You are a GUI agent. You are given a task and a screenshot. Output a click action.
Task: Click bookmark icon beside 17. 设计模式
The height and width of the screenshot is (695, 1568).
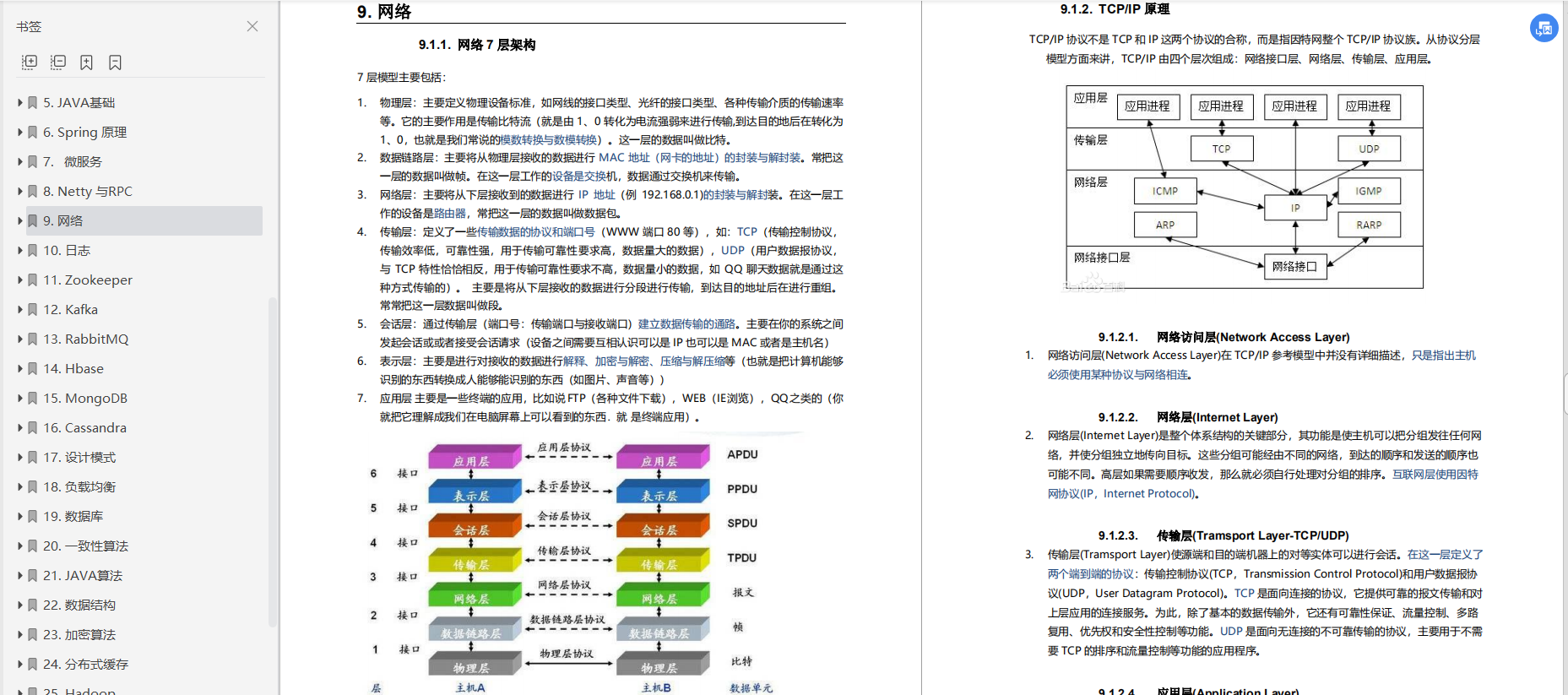point(33,457)
